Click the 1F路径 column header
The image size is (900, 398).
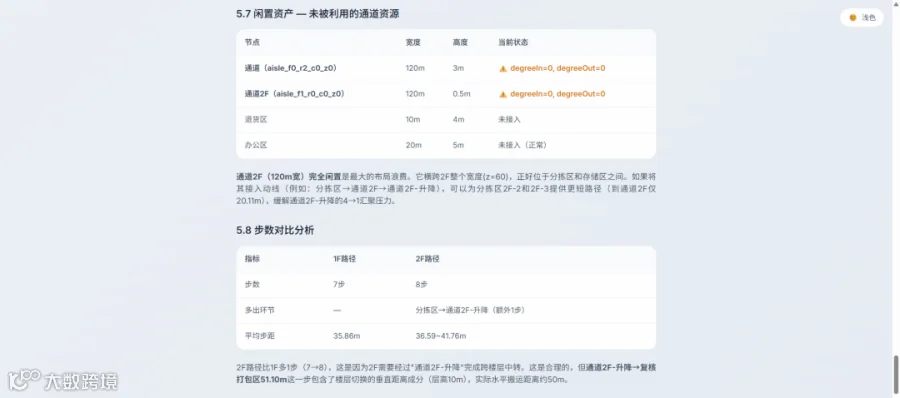click(x=344, y=259)
